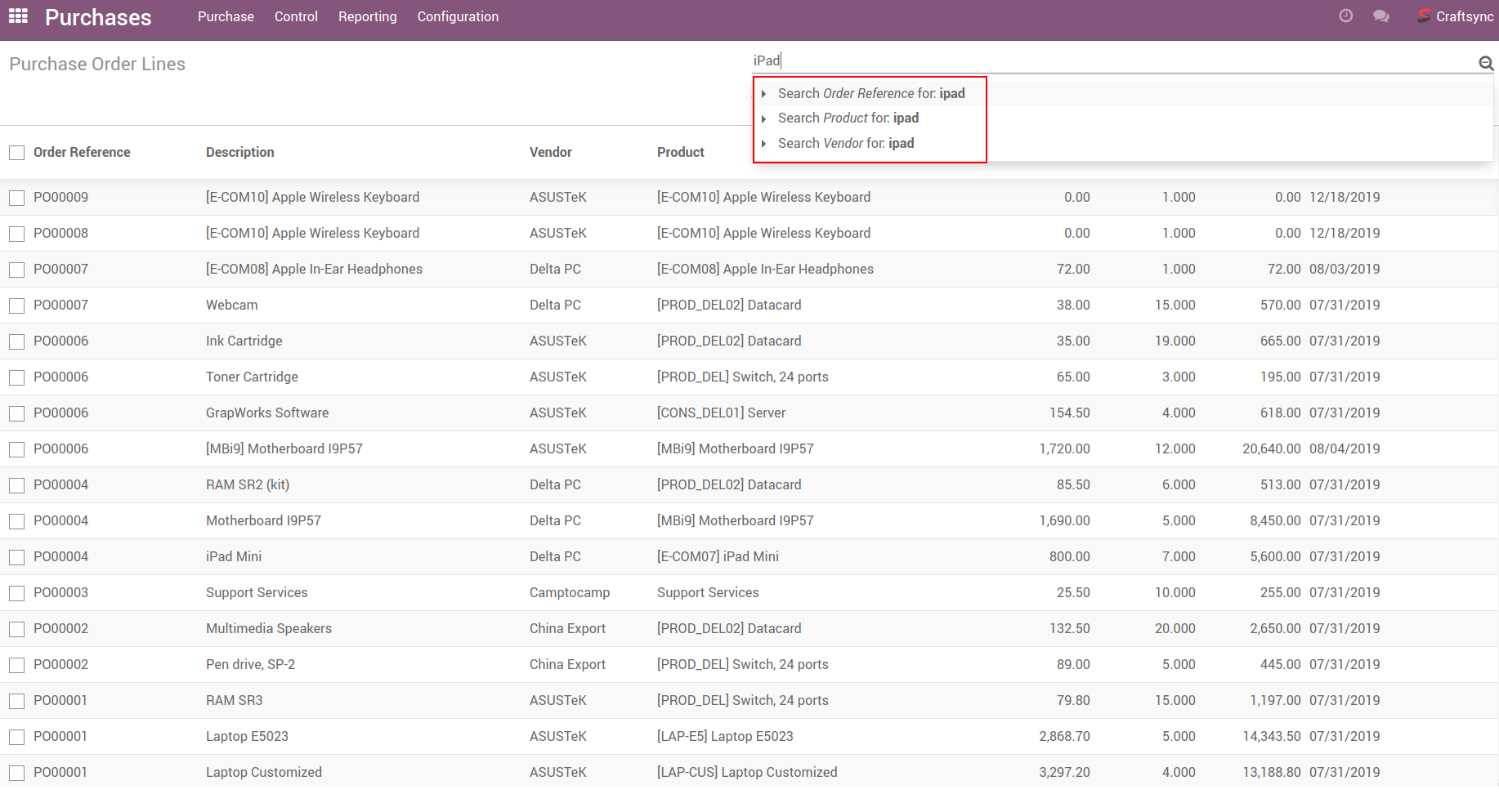The width and height of the screenshot is (1499, 812).
Task: Expand Search Vendor for ipad arrow
Action: click(764, 144)
